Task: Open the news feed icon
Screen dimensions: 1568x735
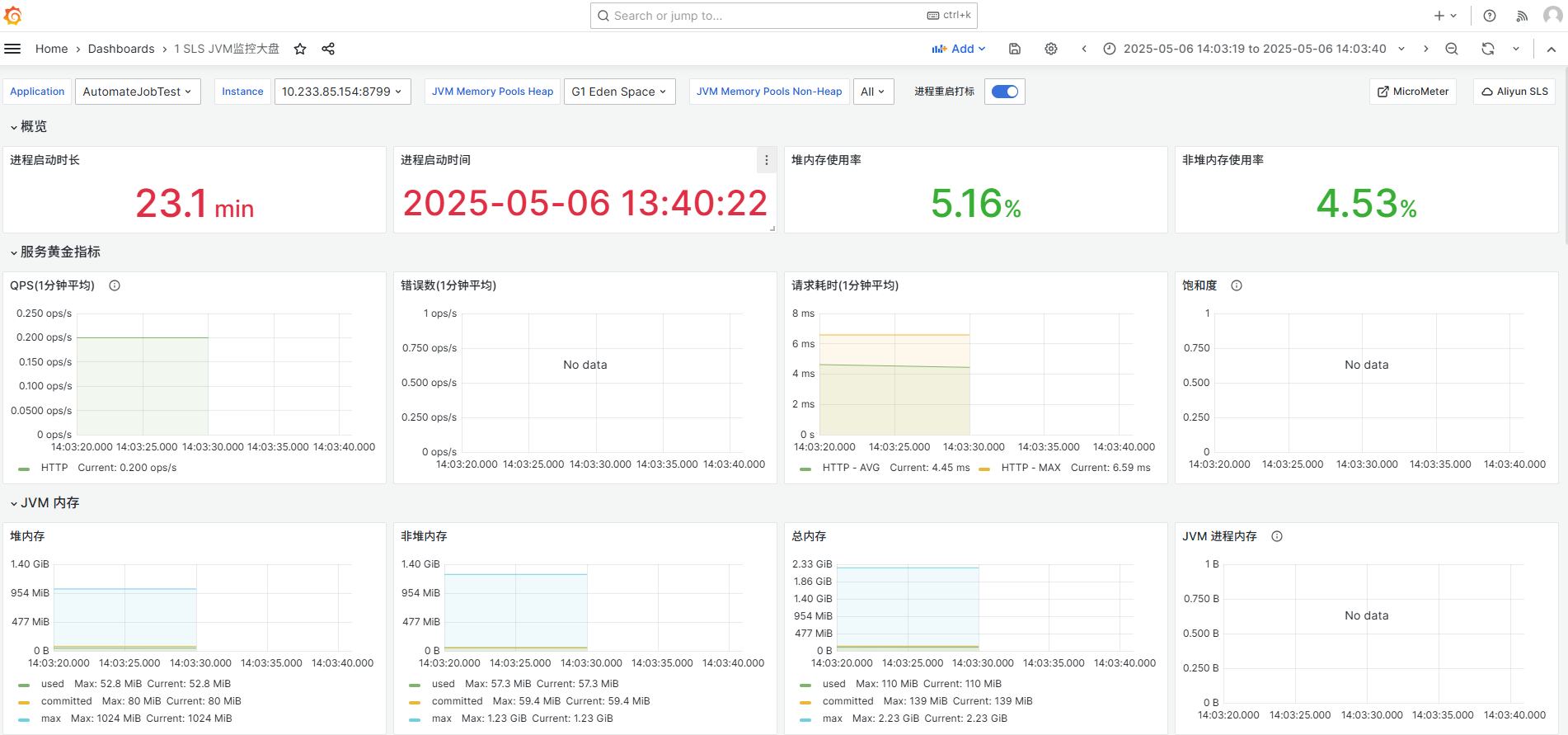Action: coord(1522,16)
